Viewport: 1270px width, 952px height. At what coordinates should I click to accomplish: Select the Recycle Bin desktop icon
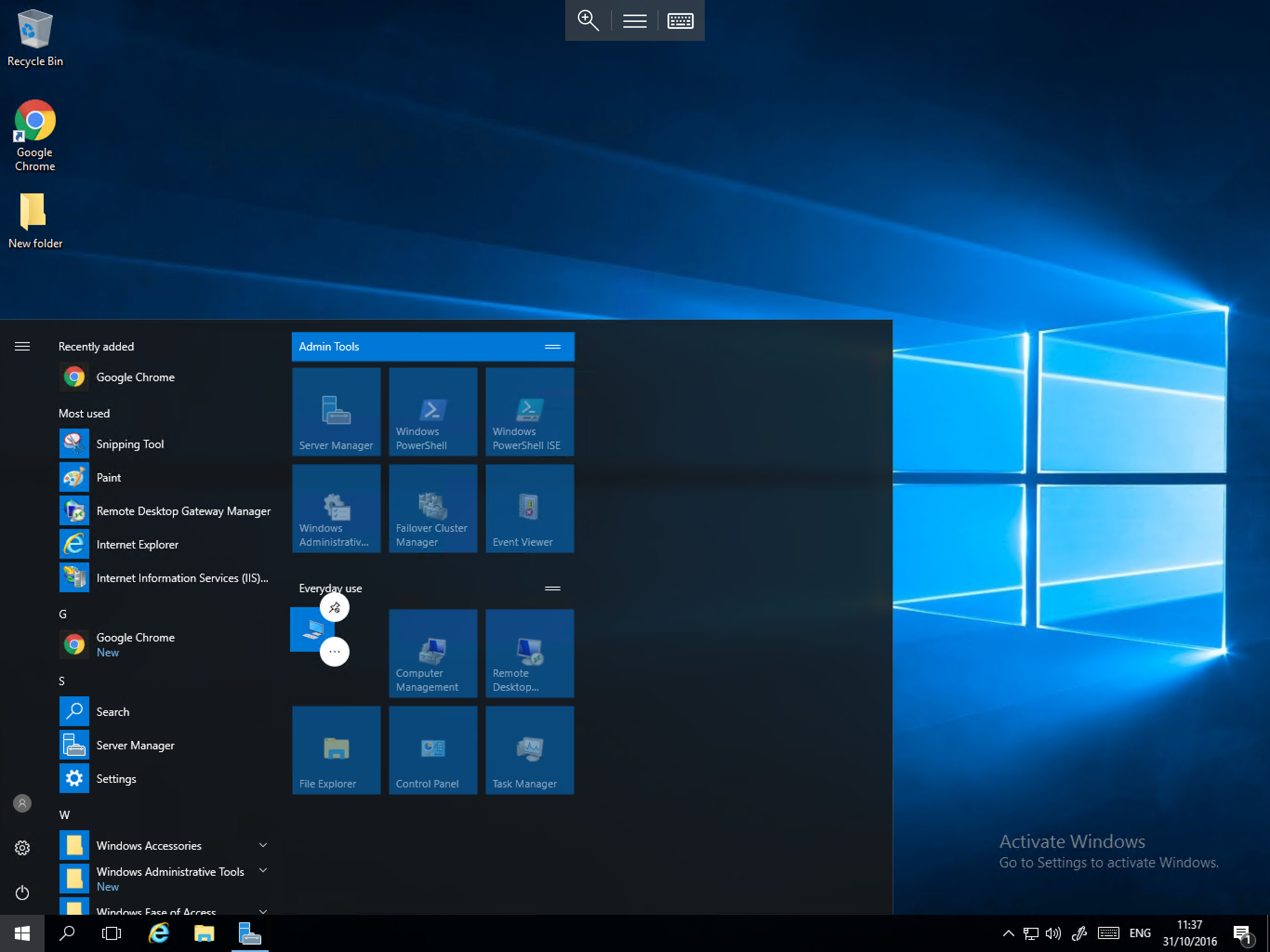point(35,38)
